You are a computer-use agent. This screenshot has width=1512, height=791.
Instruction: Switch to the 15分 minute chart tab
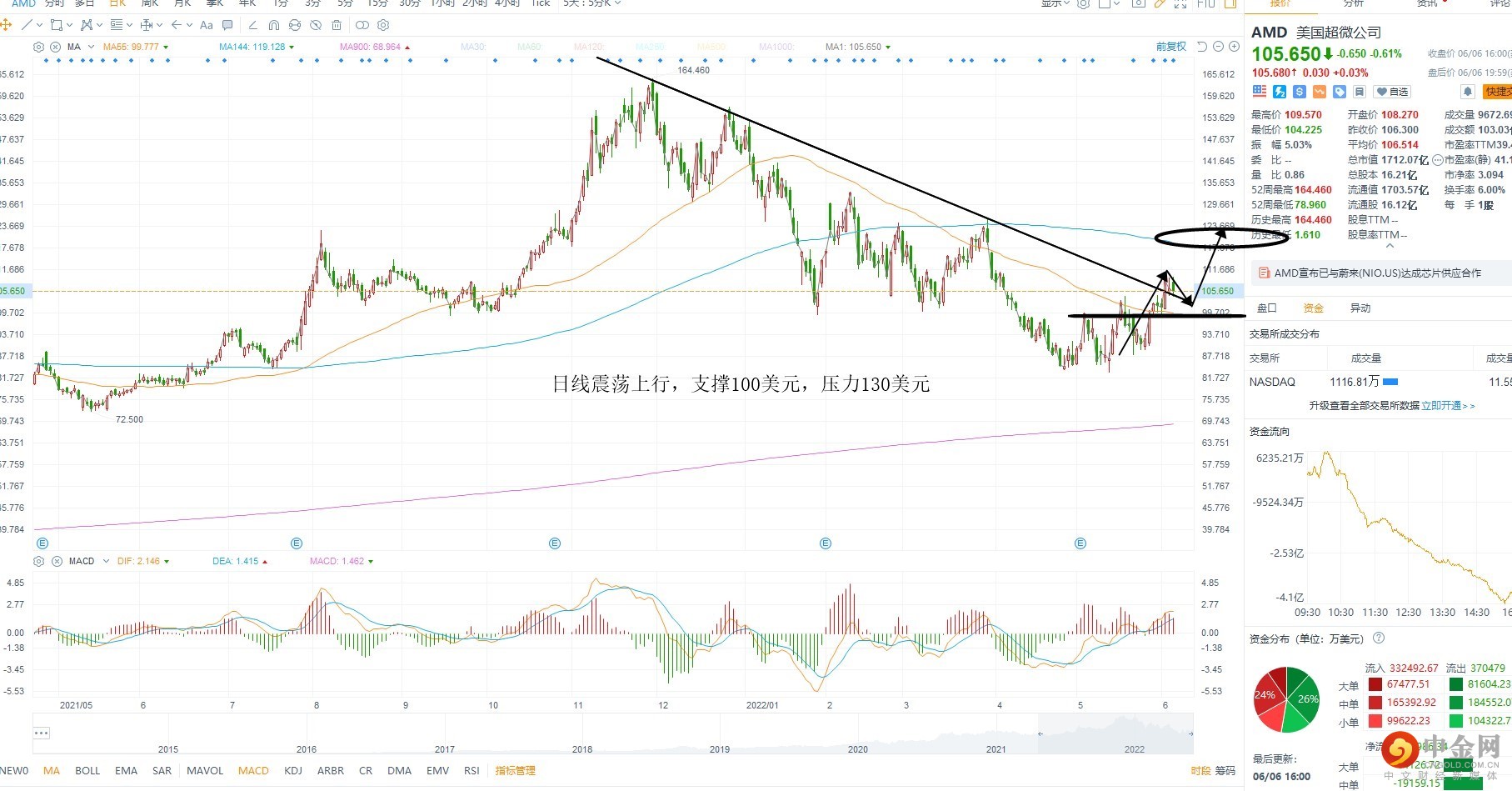coord(377,3)
